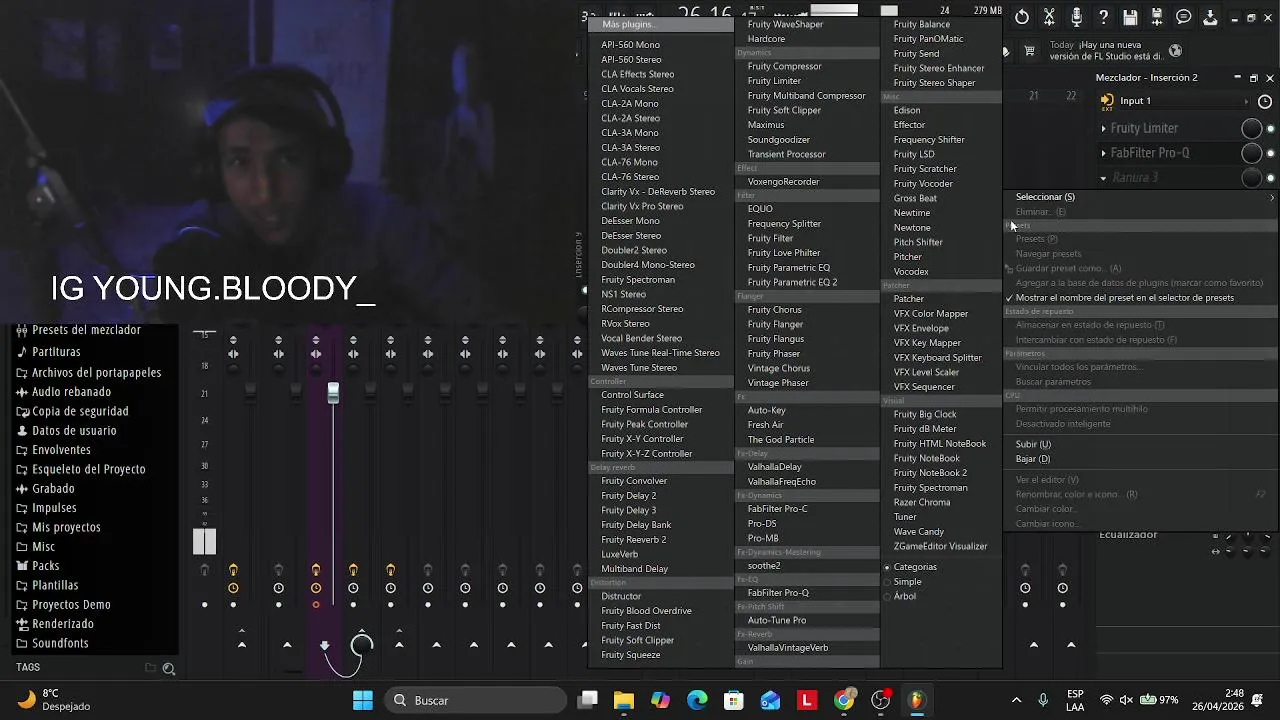Open weather widget showing 8°C Despejado
1280x720 pixels.
point(55,700)
